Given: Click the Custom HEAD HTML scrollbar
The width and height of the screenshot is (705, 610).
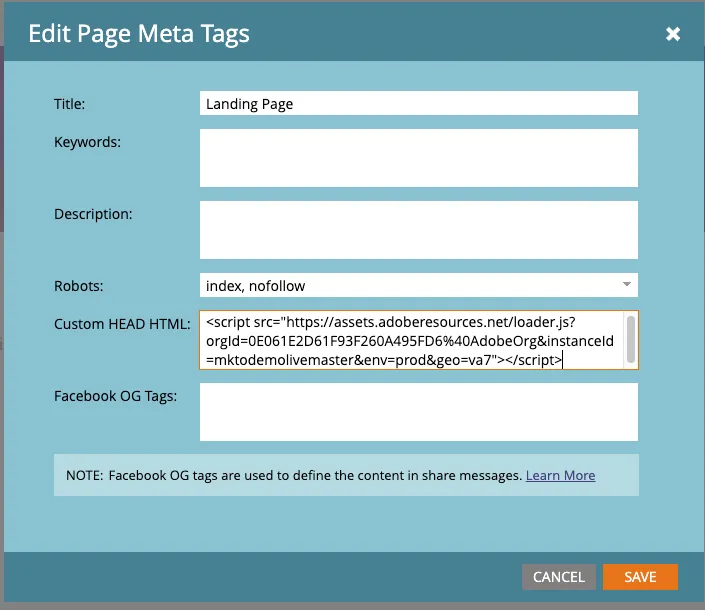Looking at the screenshot, I should 630,339.
